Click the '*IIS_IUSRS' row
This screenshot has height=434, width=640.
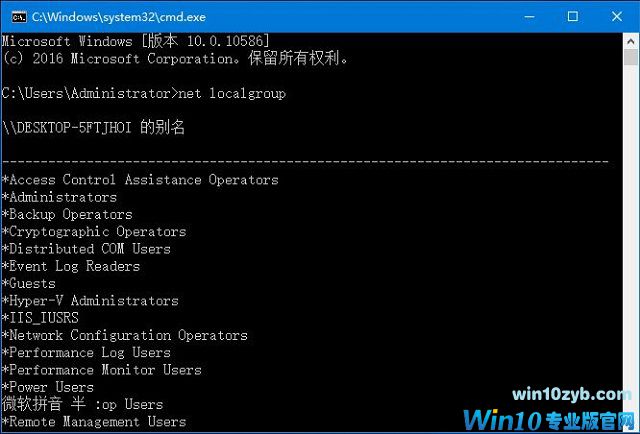click(x=40, y=318)
